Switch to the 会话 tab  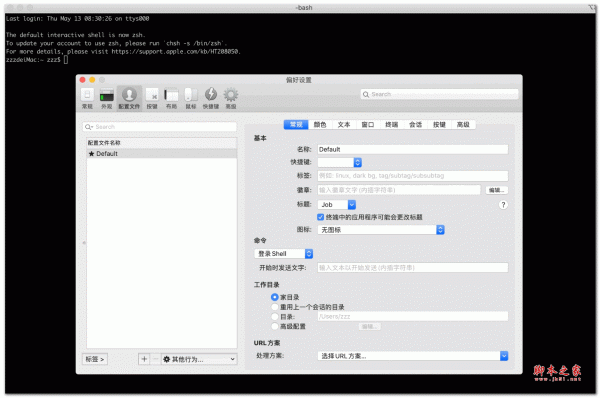(x=415, y=124)
